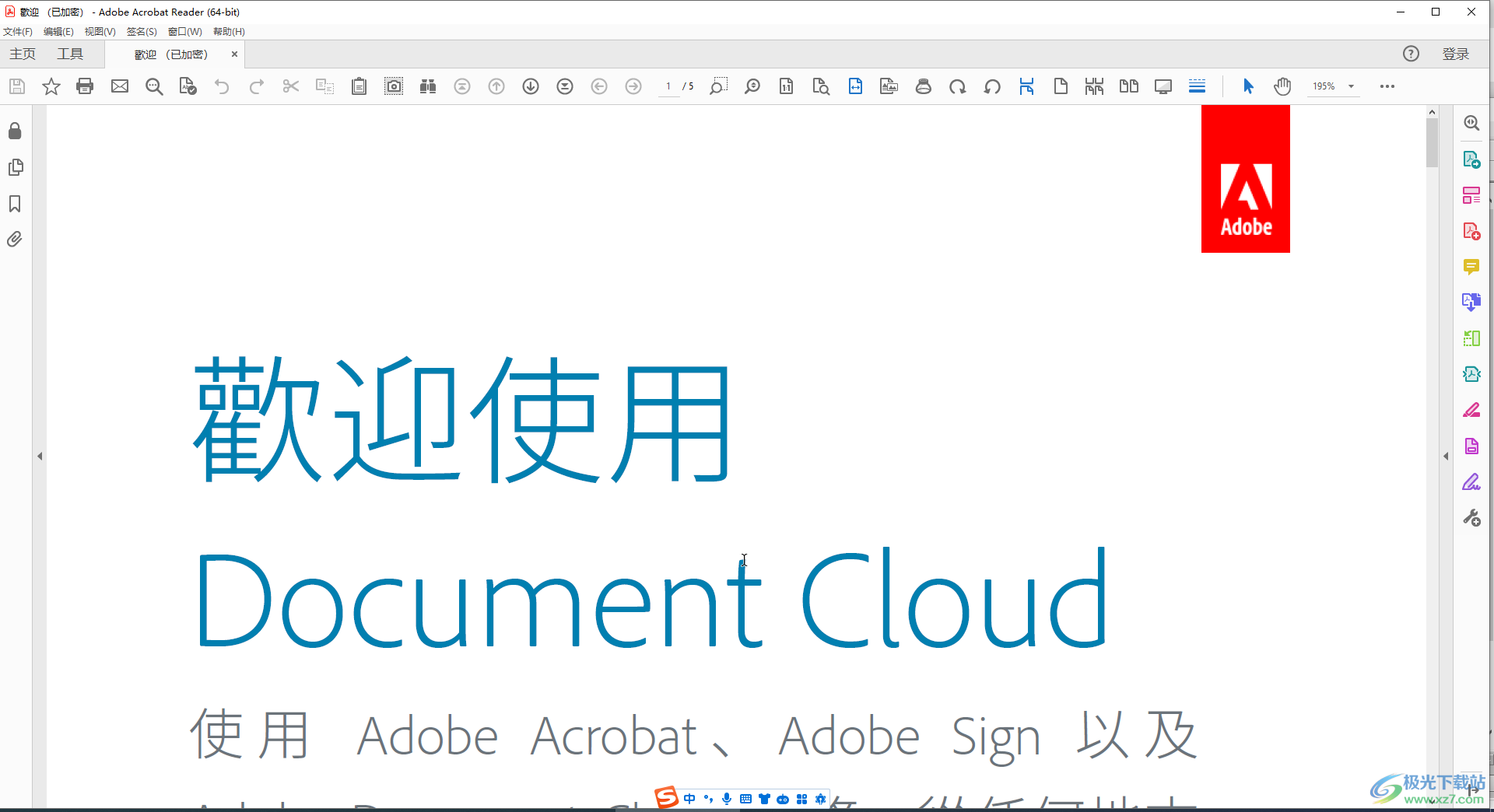Close the 歡迎 (已加密) document tab
Viewport: 1494px width, 812px height.
coord(234,54)
